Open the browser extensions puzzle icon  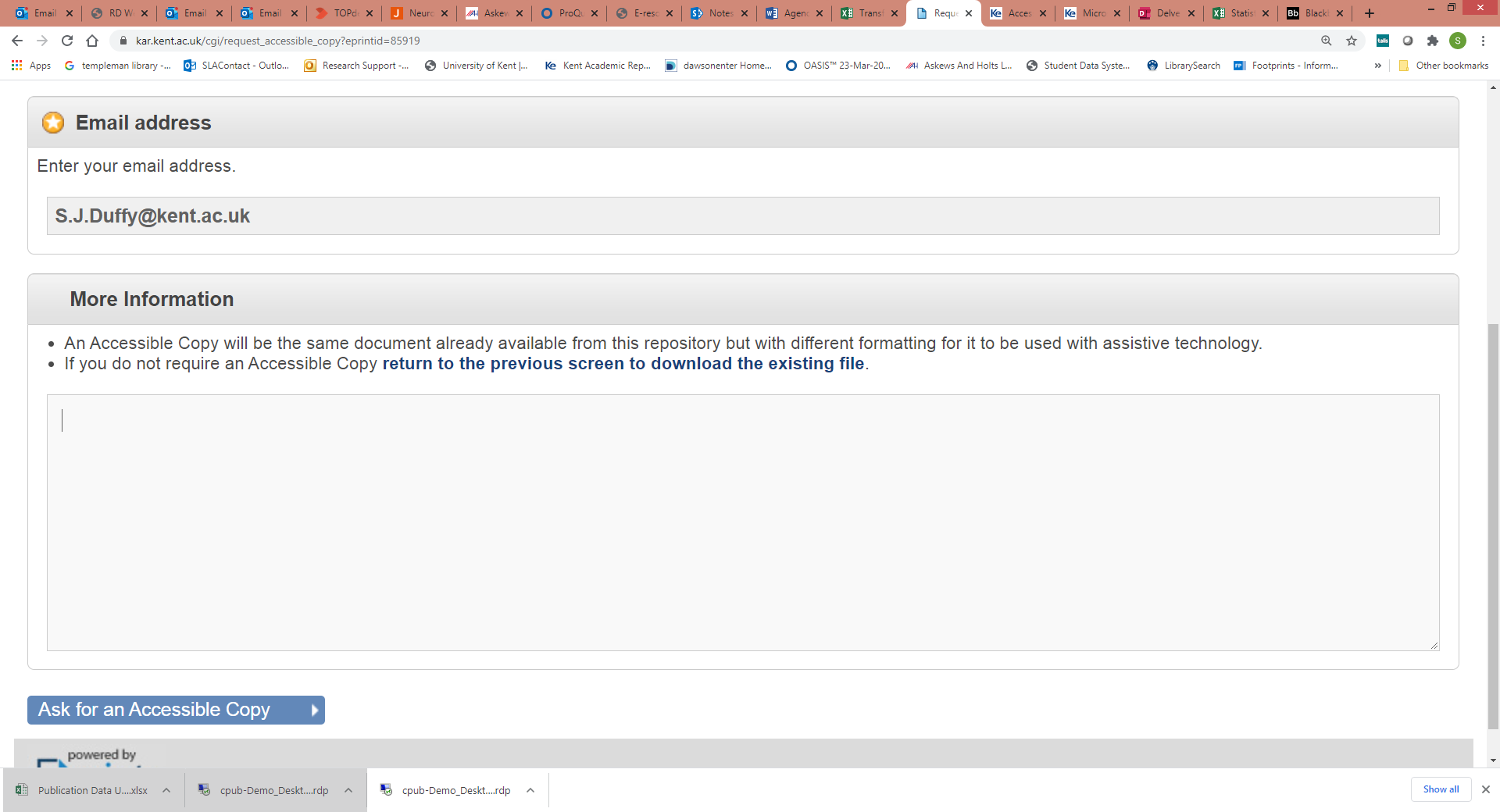click(1432, 41)
